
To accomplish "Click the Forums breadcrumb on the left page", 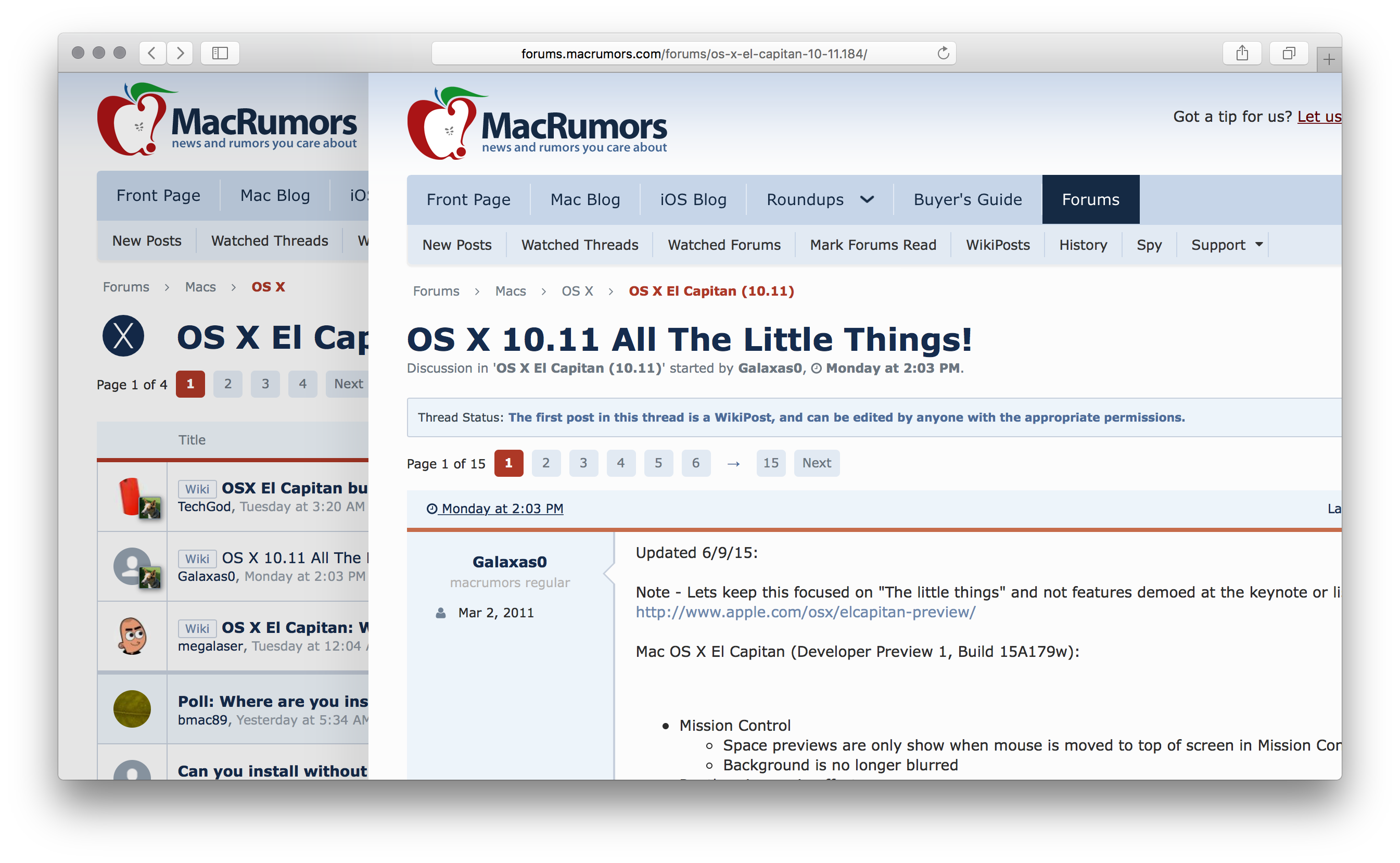I will pos(126,287).
